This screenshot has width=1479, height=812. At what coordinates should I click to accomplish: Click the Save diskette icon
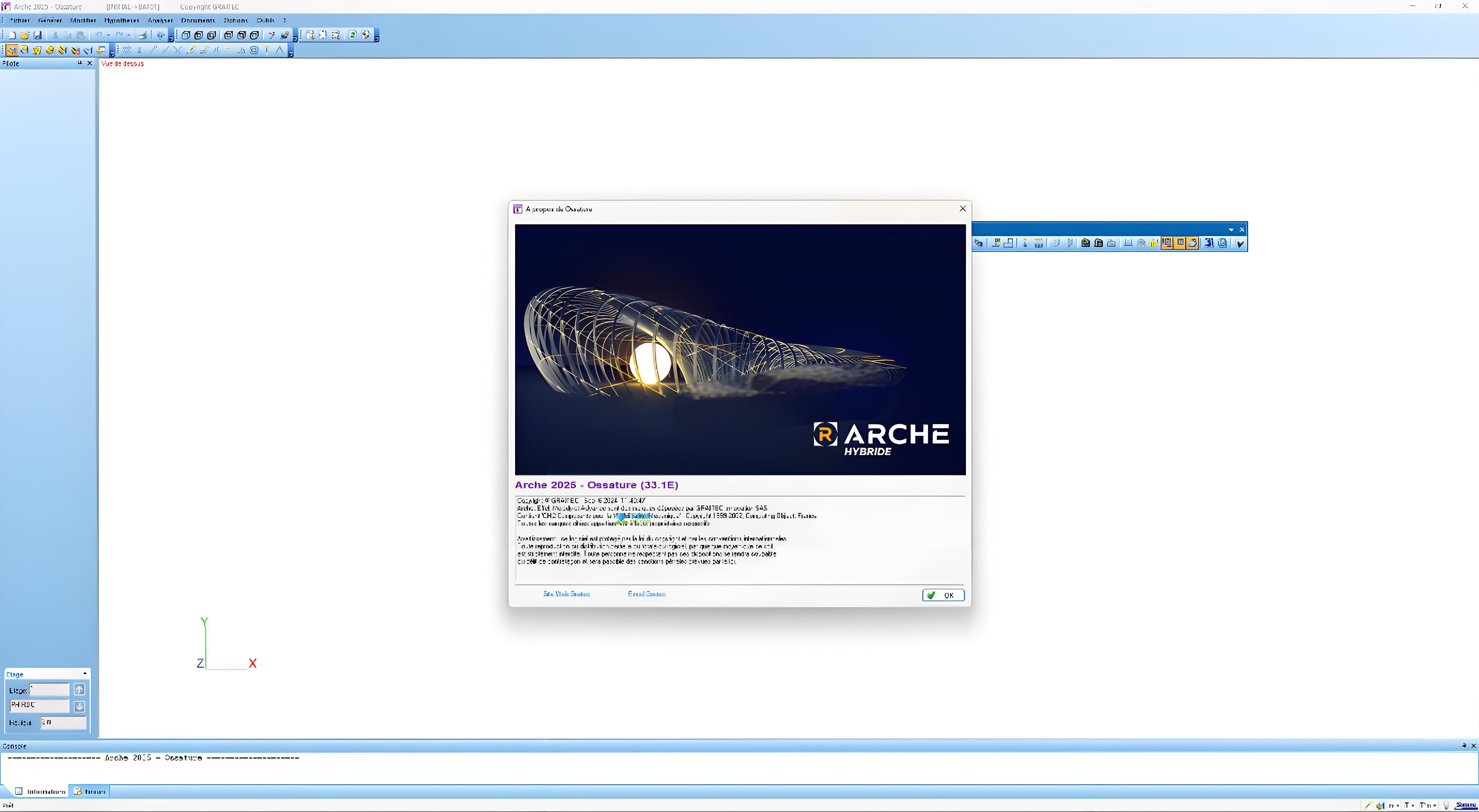coord(38,35)
